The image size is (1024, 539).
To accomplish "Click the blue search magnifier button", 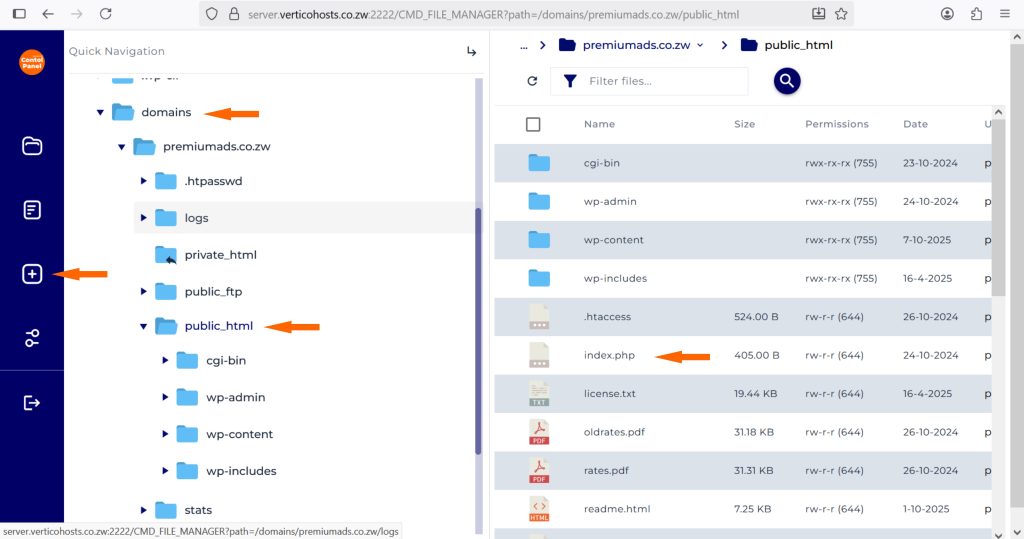I will pyautogui.click(x=787, y=81).
